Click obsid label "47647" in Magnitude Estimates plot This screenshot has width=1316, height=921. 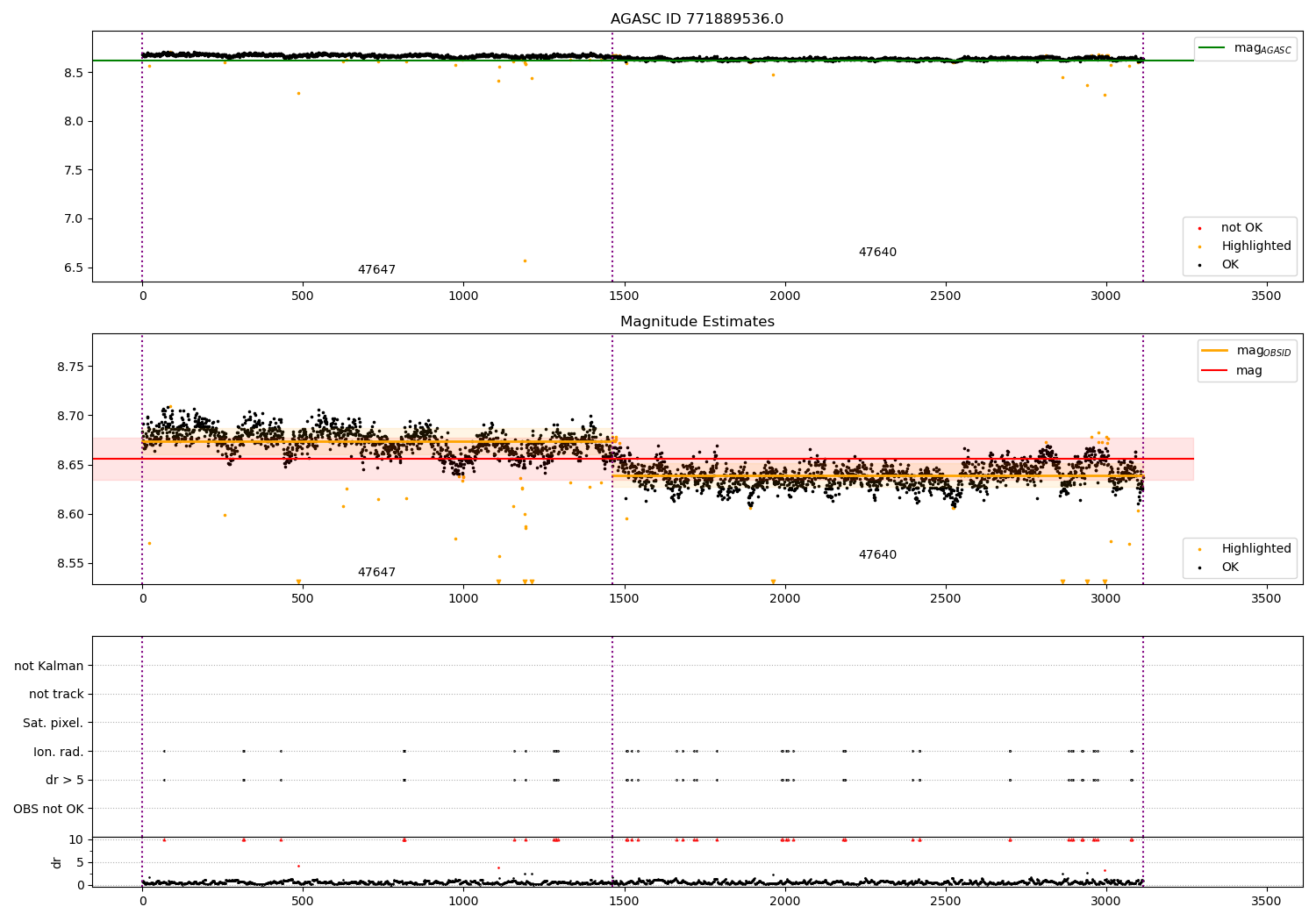(376, 573)
